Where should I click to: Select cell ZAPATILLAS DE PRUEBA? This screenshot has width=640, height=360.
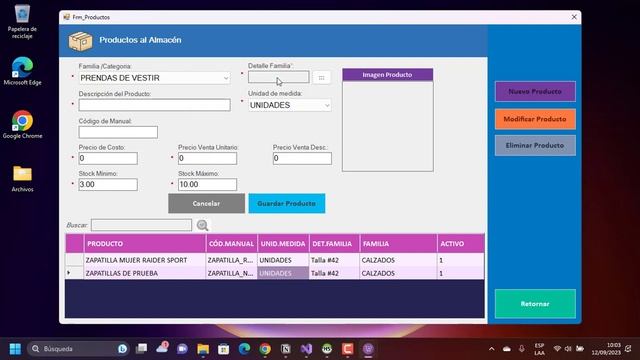pos(145,273)
